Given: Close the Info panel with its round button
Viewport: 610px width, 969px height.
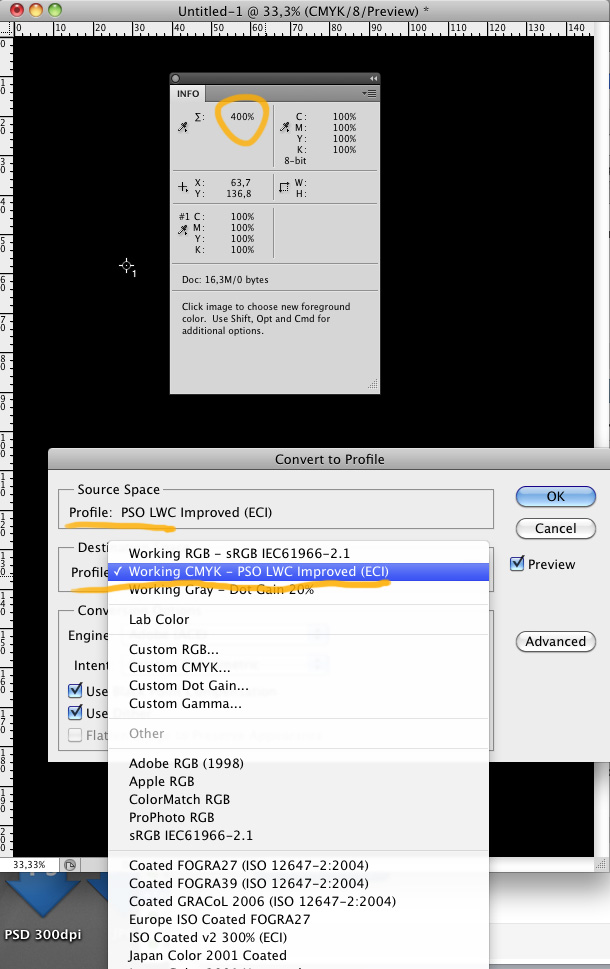Looking at the screenshot, I should (176, 78).
